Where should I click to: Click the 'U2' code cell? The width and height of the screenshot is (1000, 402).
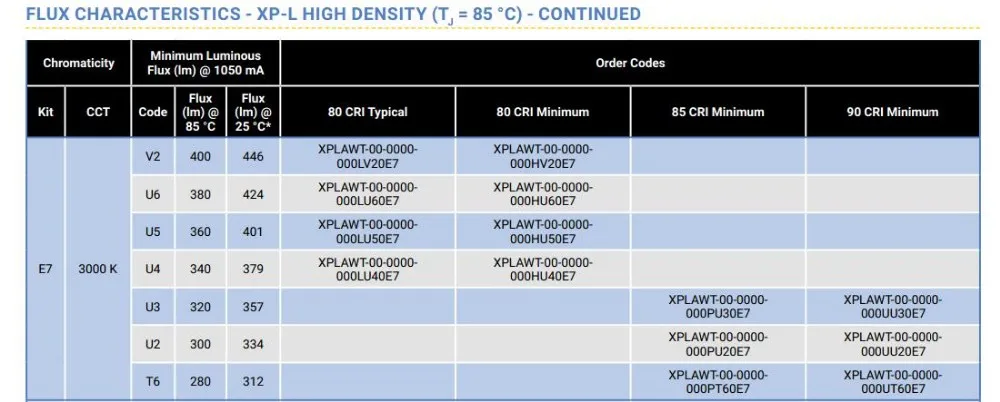(x=153, y=345)
